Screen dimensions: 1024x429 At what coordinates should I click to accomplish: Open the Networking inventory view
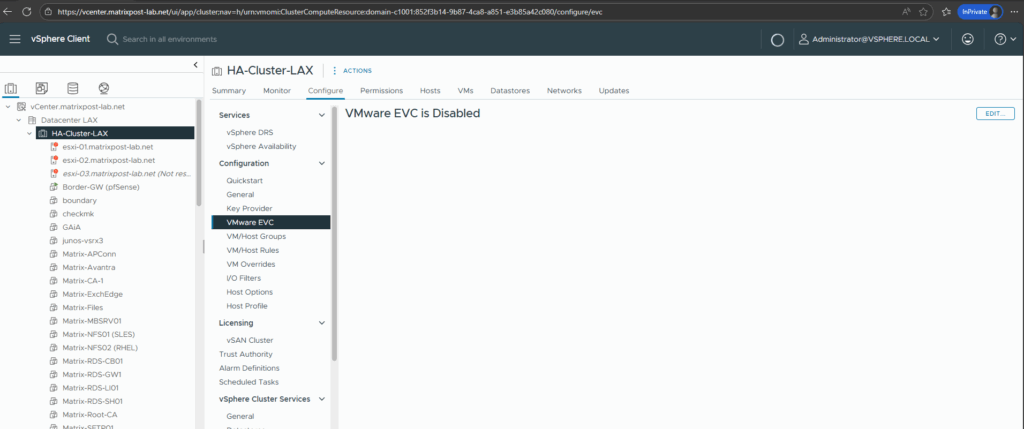103,88
